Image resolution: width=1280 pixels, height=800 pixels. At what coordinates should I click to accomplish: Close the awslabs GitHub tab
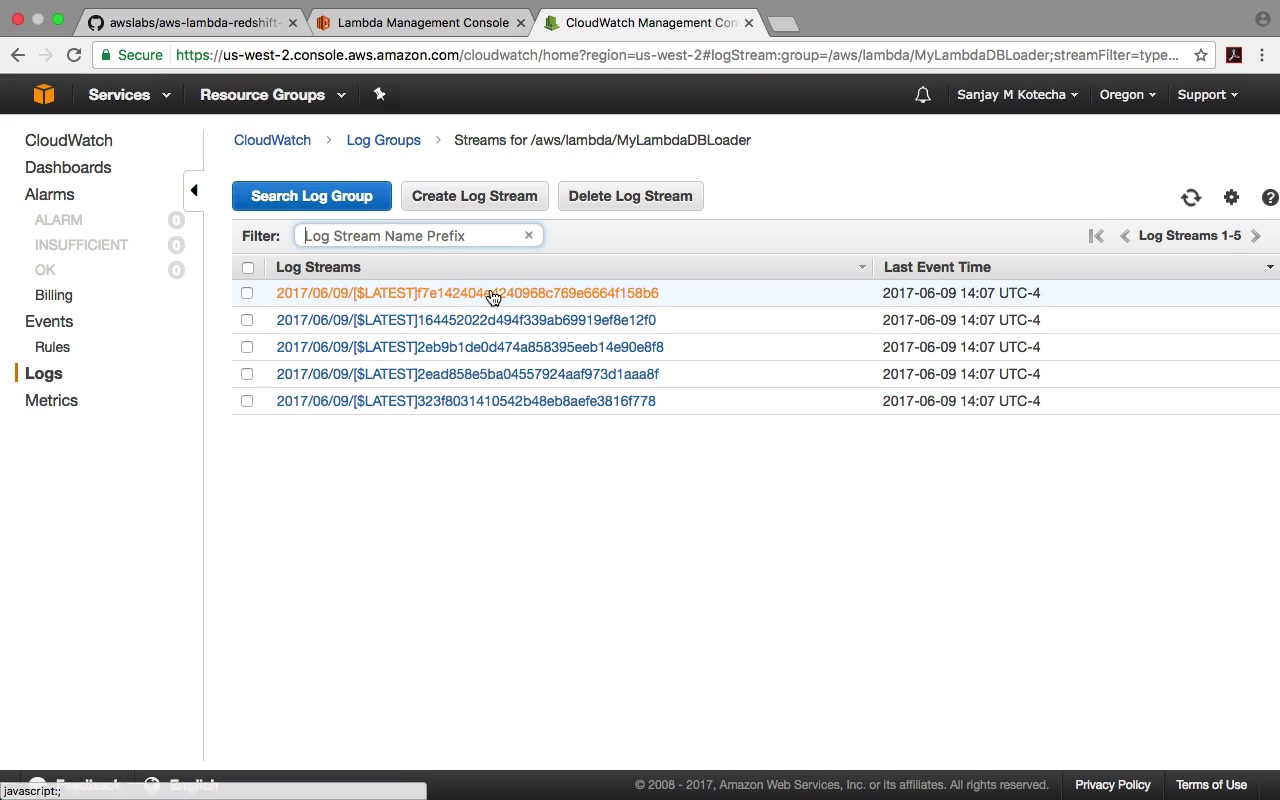[x=293, y=22]
